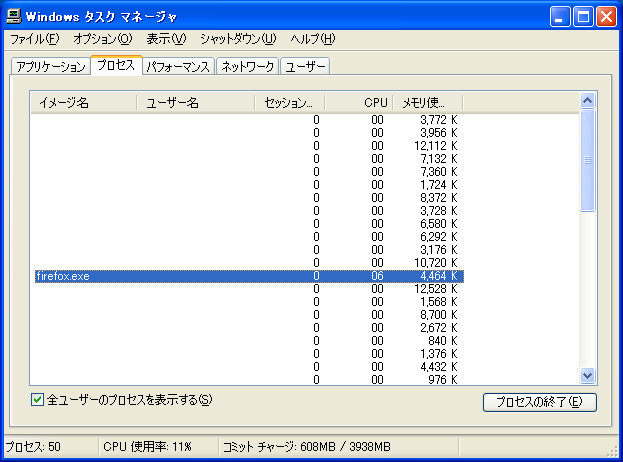623x462 pixels.
Task: Switch to the パフォーマンス tab
Action: (178, 66)
